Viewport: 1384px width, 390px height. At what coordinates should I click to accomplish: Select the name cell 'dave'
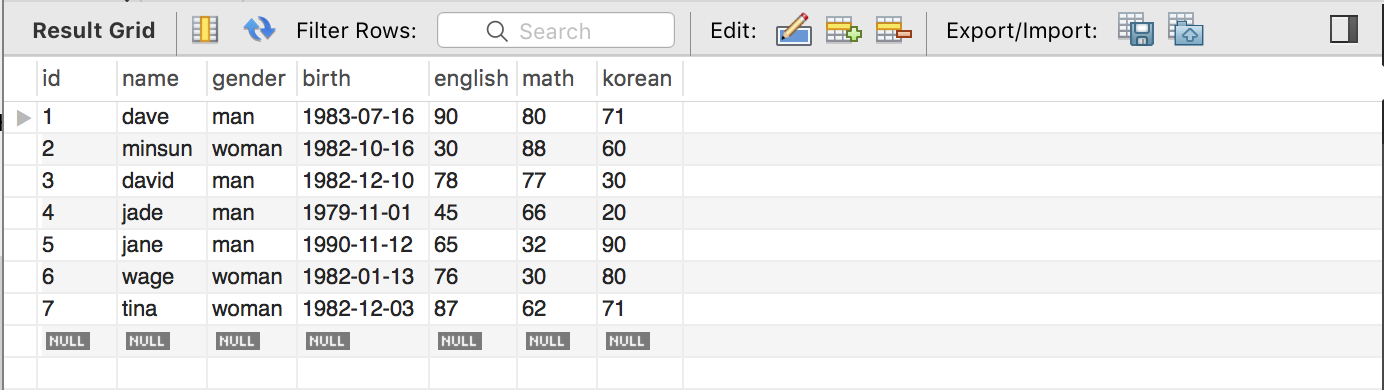(x=162, y=117)
